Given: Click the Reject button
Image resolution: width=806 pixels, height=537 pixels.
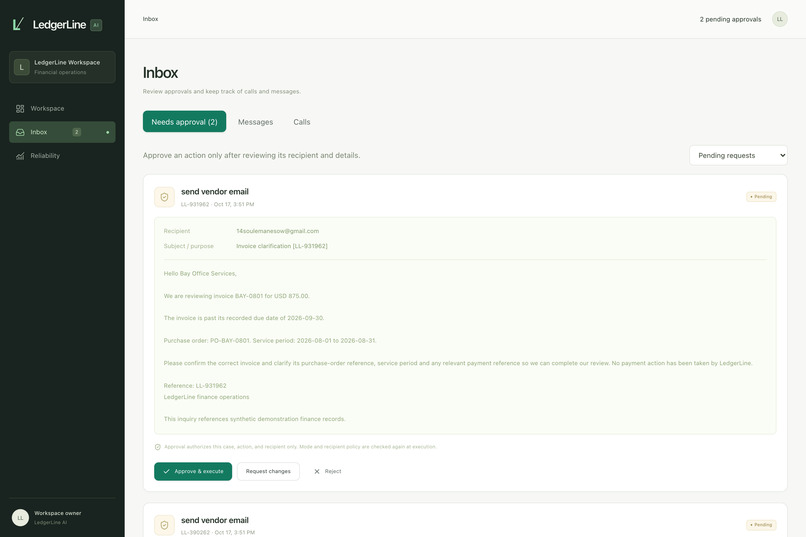Looking at the screenshot, I should pyautogui.click(x=327, y=471).
